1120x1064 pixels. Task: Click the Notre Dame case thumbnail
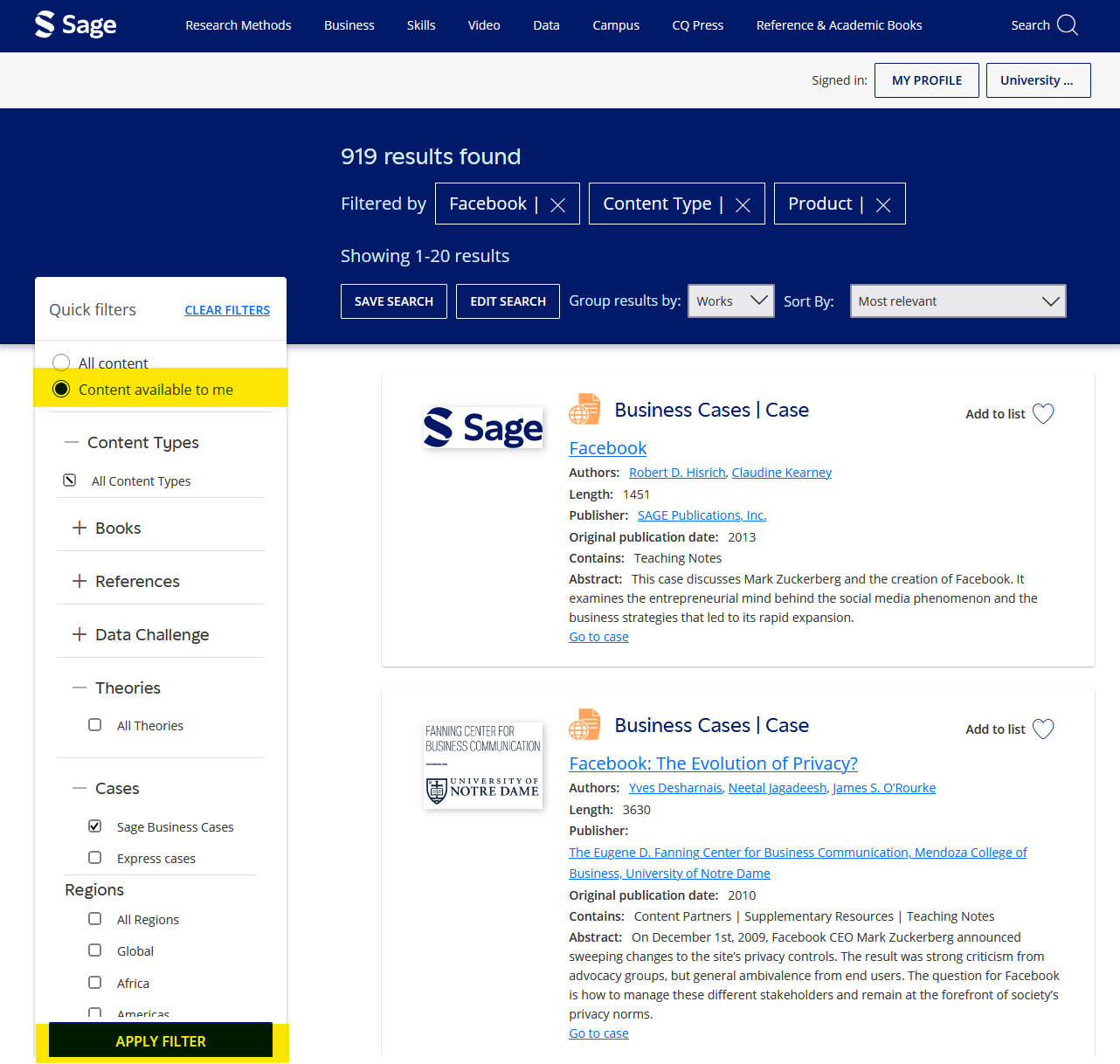click(482, 765)
